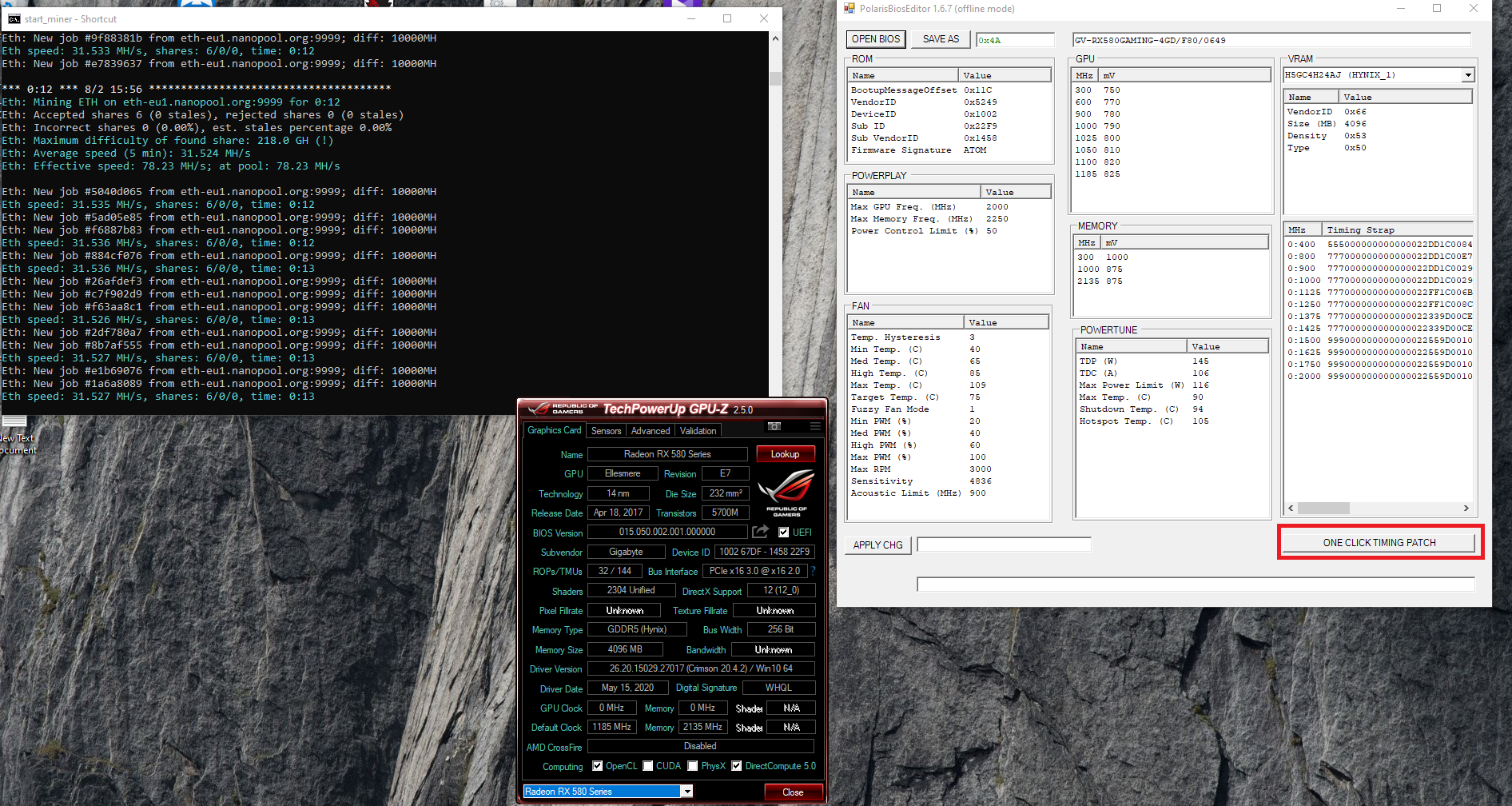Click the GPU-Z screenshot camera icon

[x=774, y=426]
